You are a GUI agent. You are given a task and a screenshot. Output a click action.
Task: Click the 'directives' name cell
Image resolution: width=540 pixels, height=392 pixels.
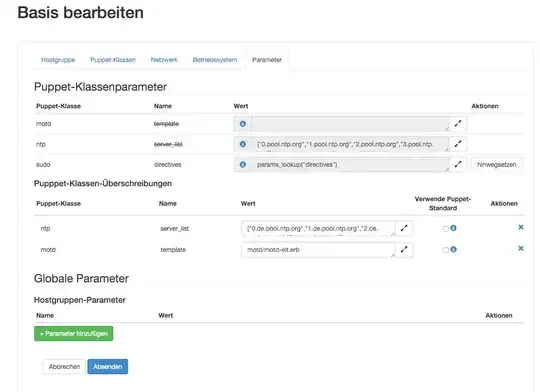pos(167,165)
